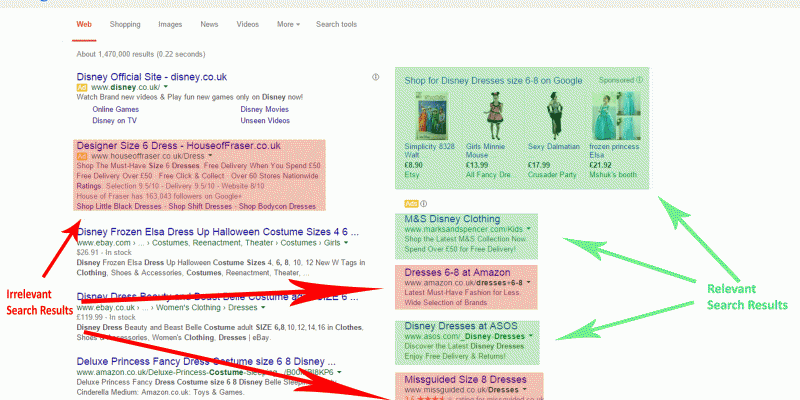800x400 pixels.
Task: Click the £13.99 price of Minnie Mouse costume
Action: click(x=477, y=165)
